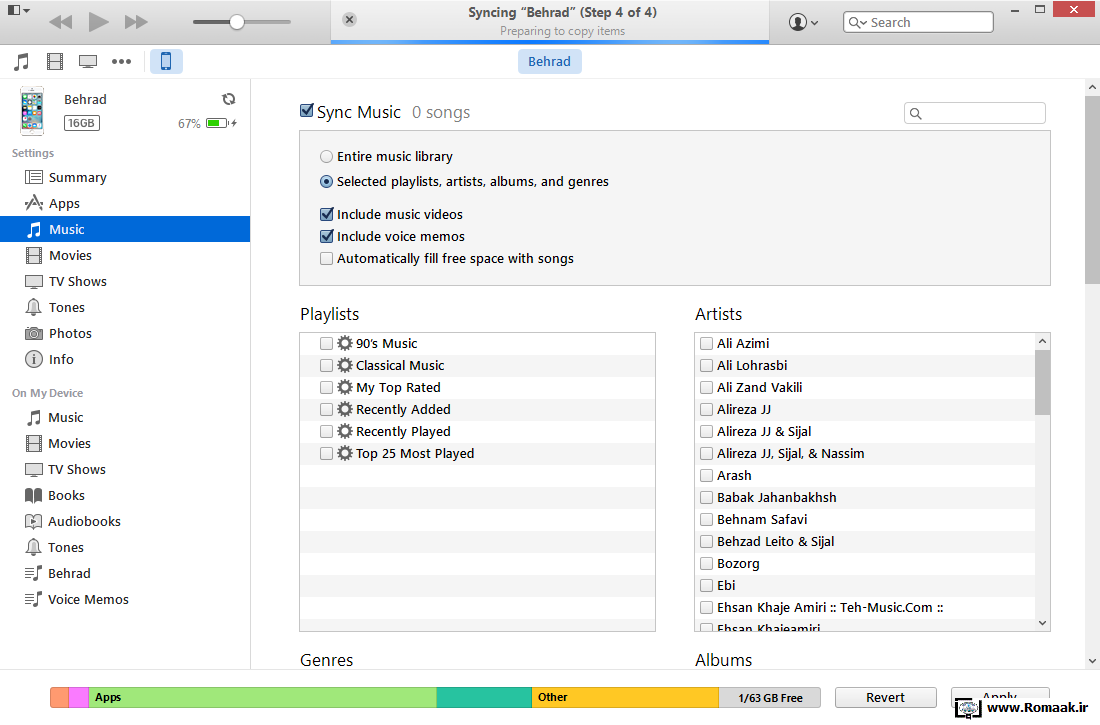Skip forward to next track
Image resolution: width=1100 pixels, height=725 pixels.
click(136, 22)
